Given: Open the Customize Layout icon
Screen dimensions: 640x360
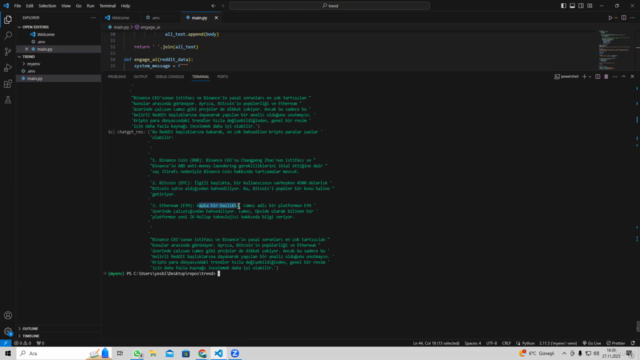Looking at the screenshot, I should point(590,6).
